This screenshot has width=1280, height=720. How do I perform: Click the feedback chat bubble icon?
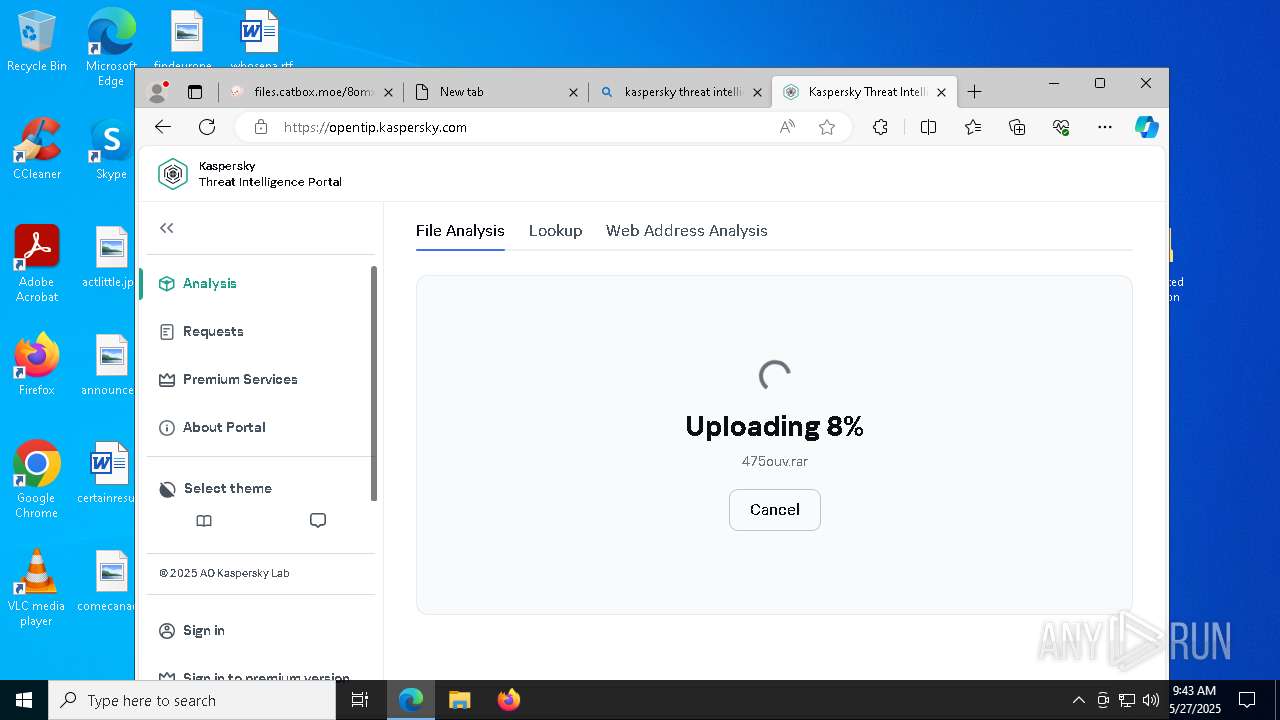(x=318, y=520)
